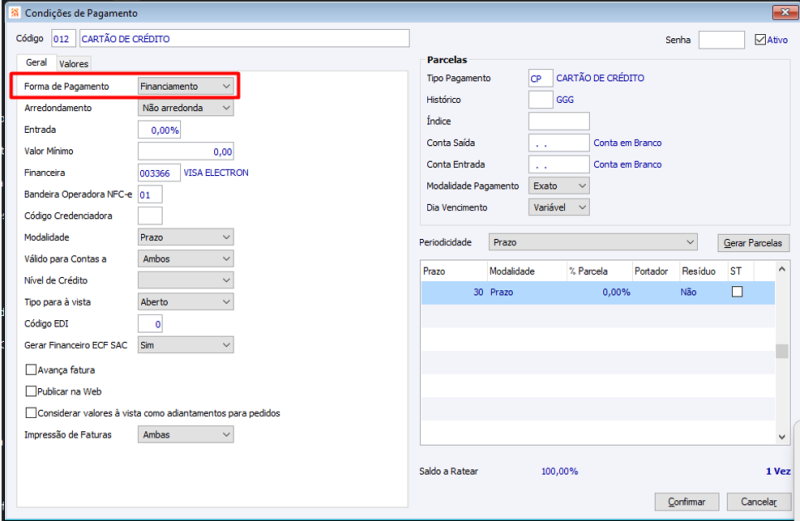800x521 pixels.
Task: Click the 1 Vez text
Action: tap(778, 471)
